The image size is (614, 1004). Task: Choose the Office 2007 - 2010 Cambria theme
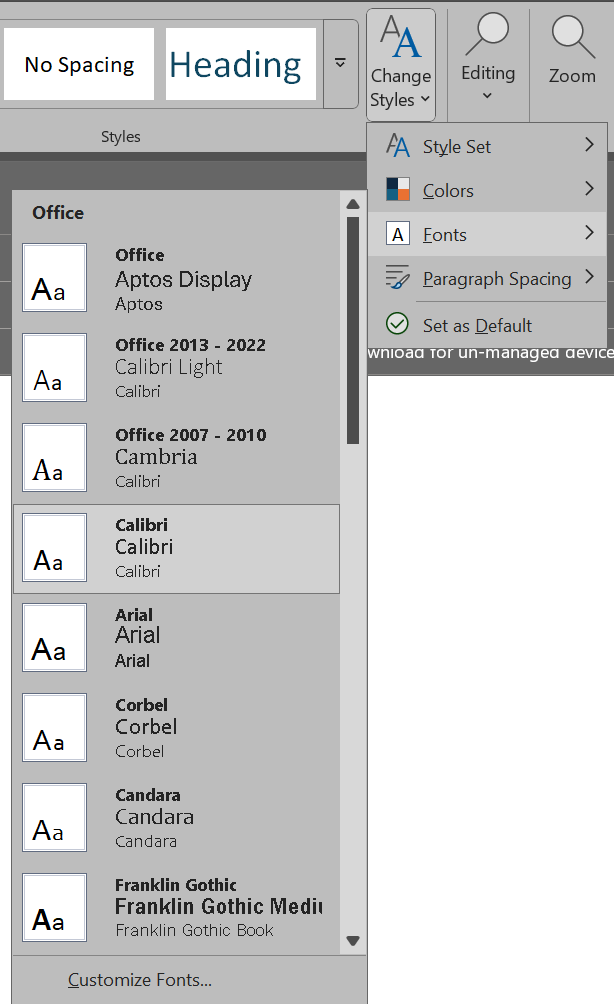coord(176,457)
